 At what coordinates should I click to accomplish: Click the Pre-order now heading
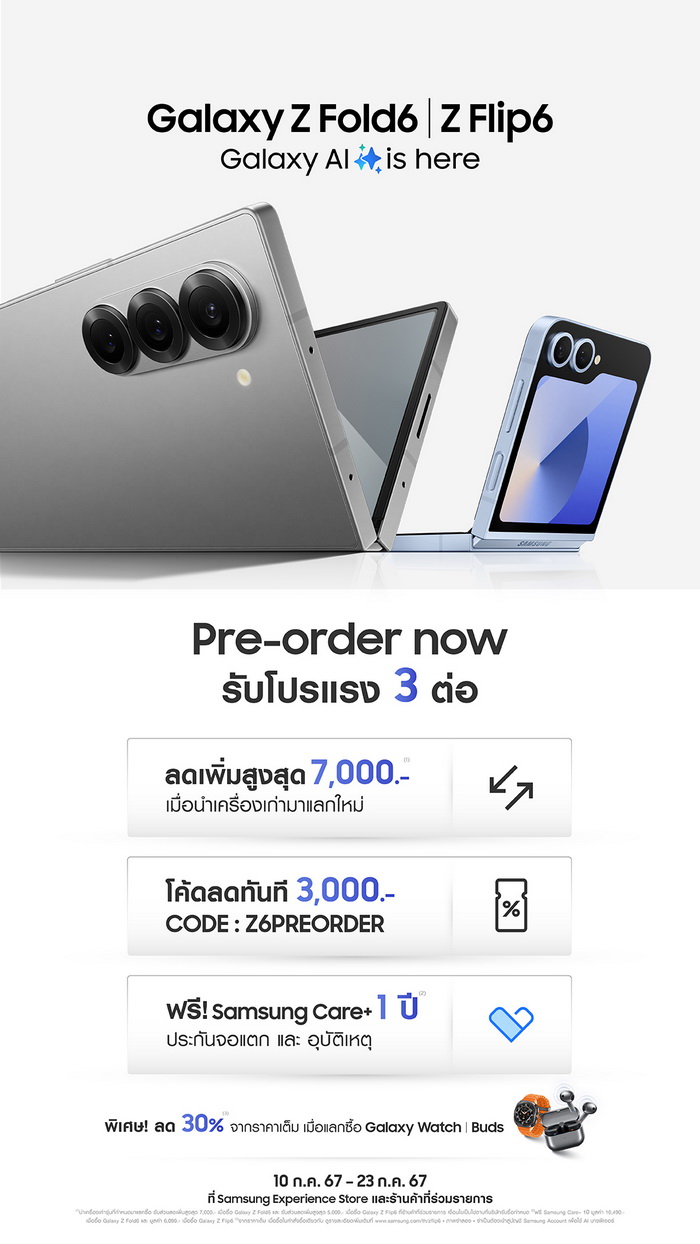349,639
